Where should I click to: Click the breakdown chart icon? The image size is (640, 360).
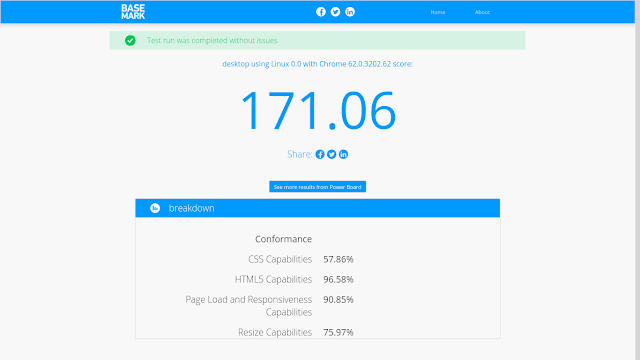pos(155,208)
